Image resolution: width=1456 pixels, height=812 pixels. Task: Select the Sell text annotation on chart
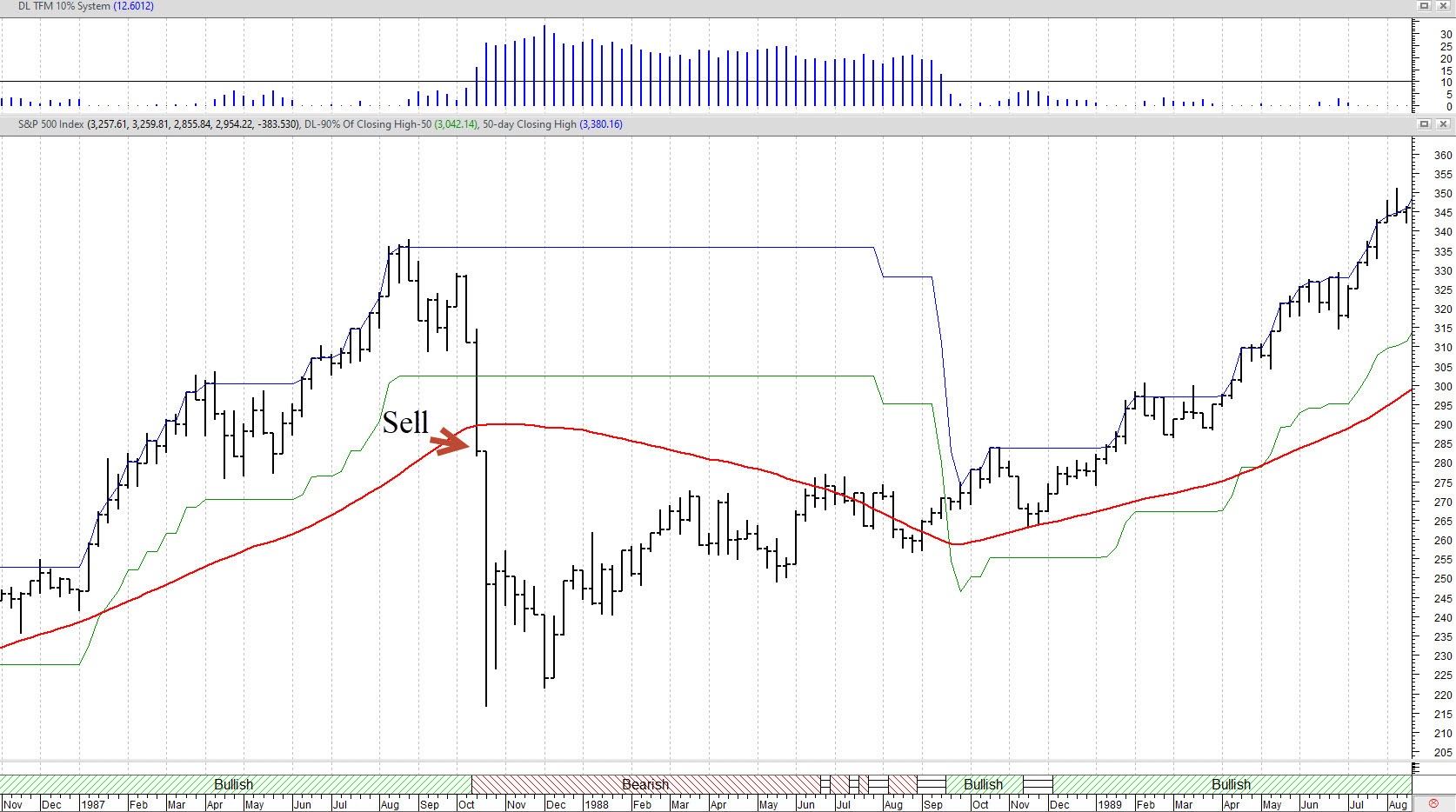405,423
